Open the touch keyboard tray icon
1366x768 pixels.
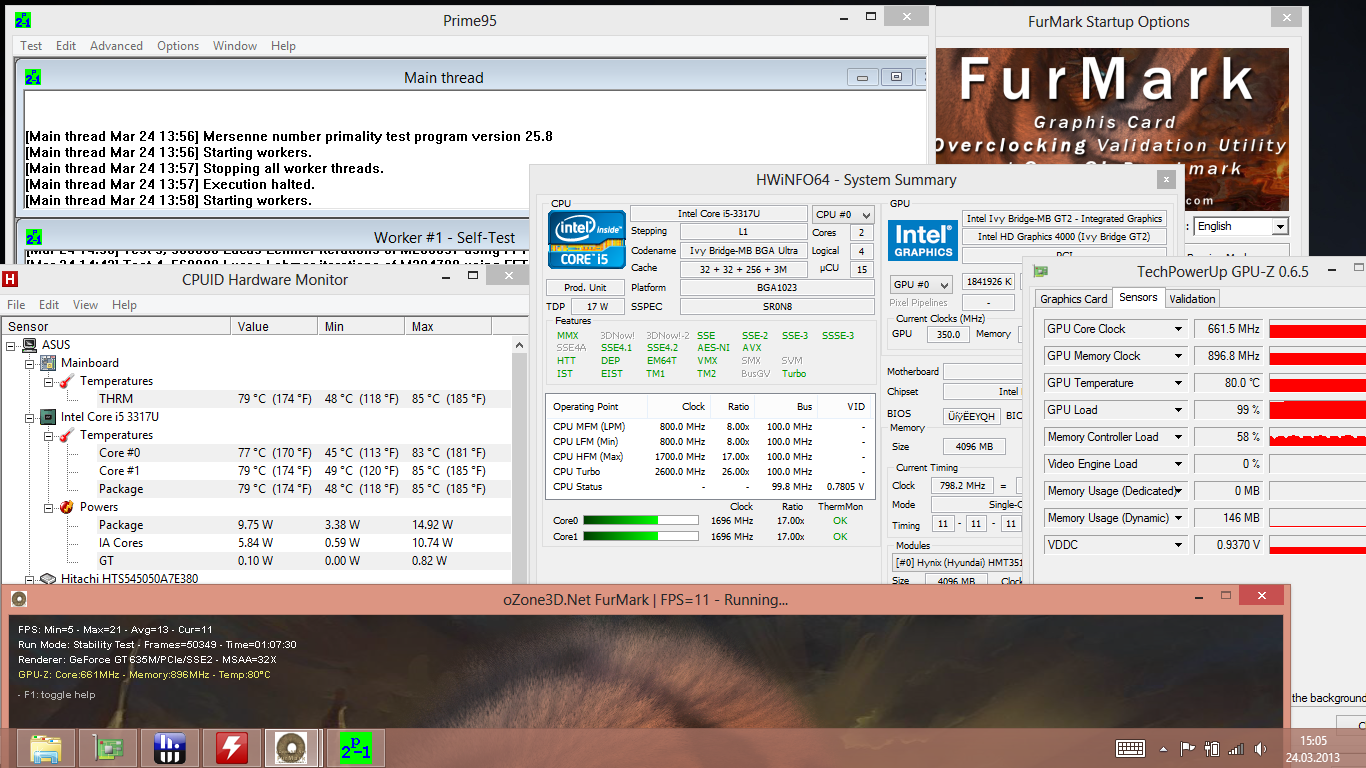1131,748
